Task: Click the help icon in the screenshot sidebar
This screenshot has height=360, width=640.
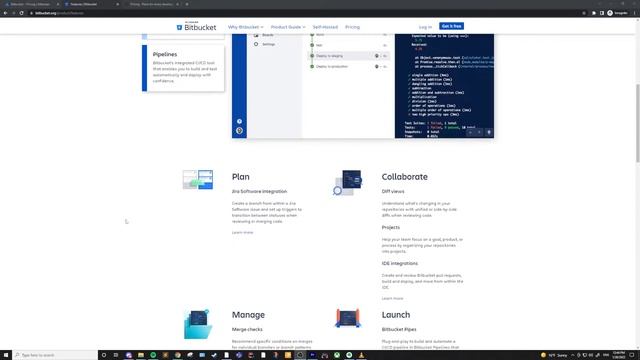Action: tap(239, 121)
